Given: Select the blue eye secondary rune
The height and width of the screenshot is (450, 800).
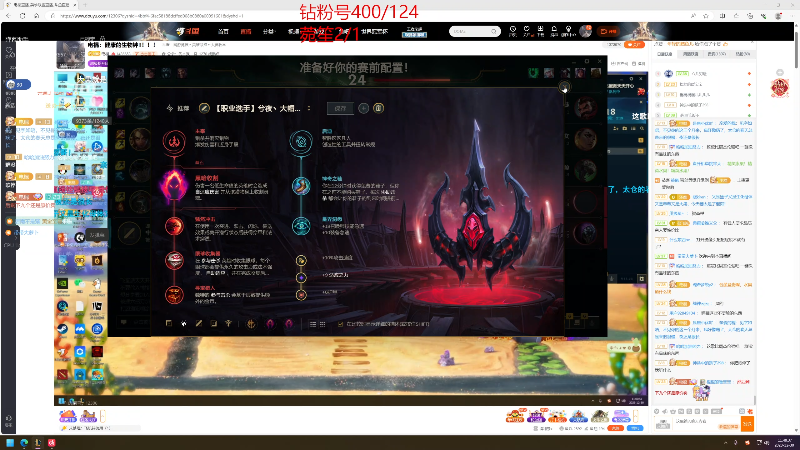Looking at the screenshot, I should pos(301,226).
